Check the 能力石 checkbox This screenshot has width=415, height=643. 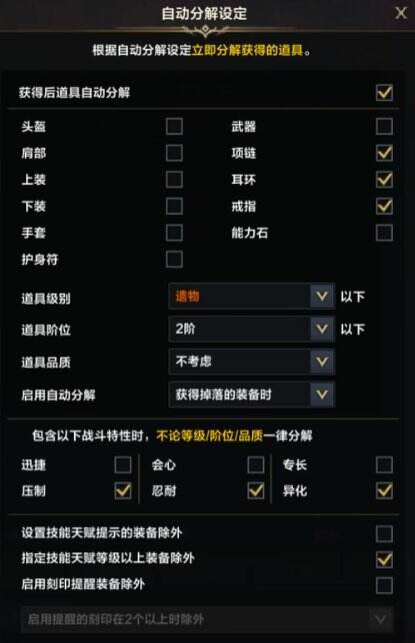coord(384,233)
